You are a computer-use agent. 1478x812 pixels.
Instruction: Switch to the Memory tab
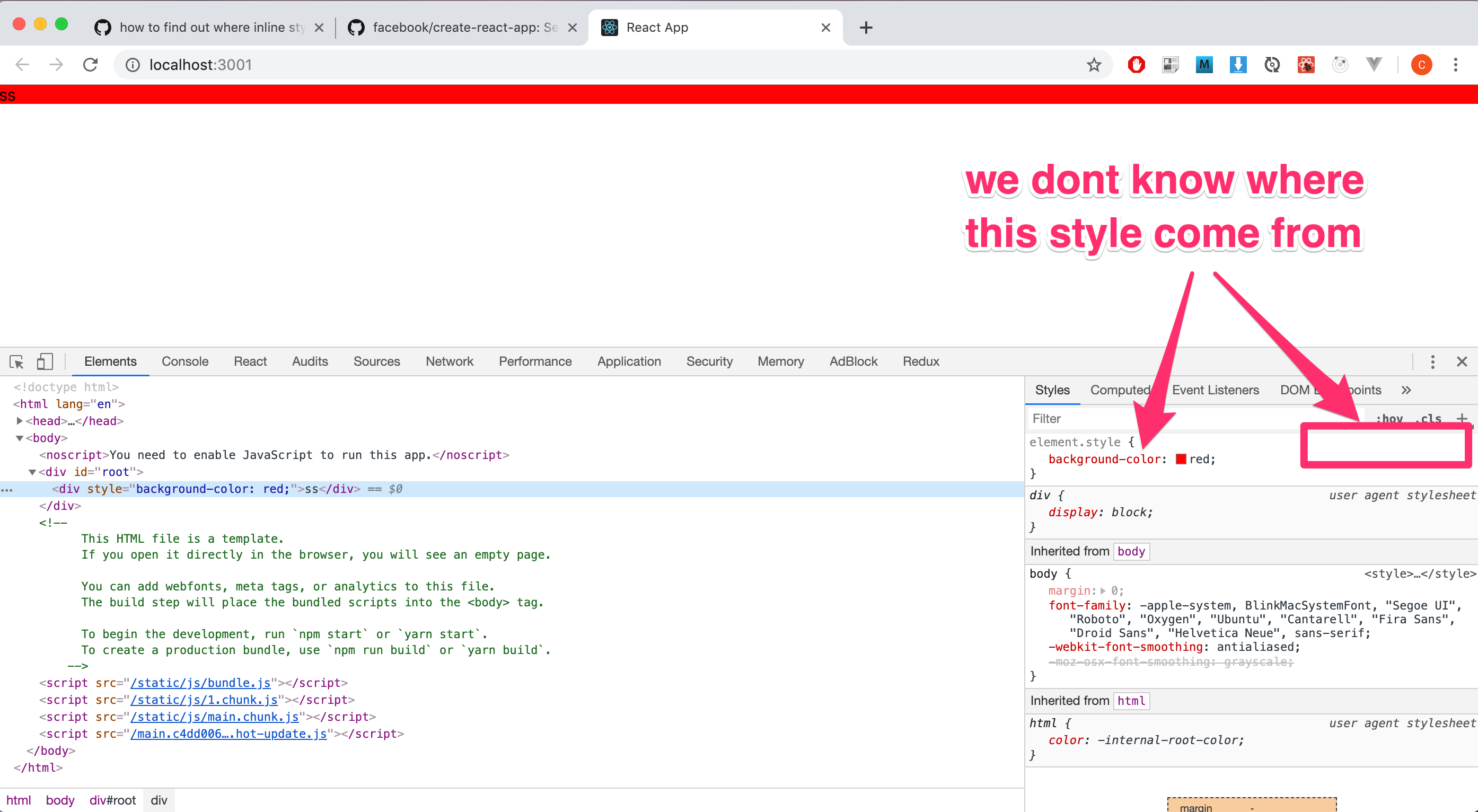click(780, 361)
